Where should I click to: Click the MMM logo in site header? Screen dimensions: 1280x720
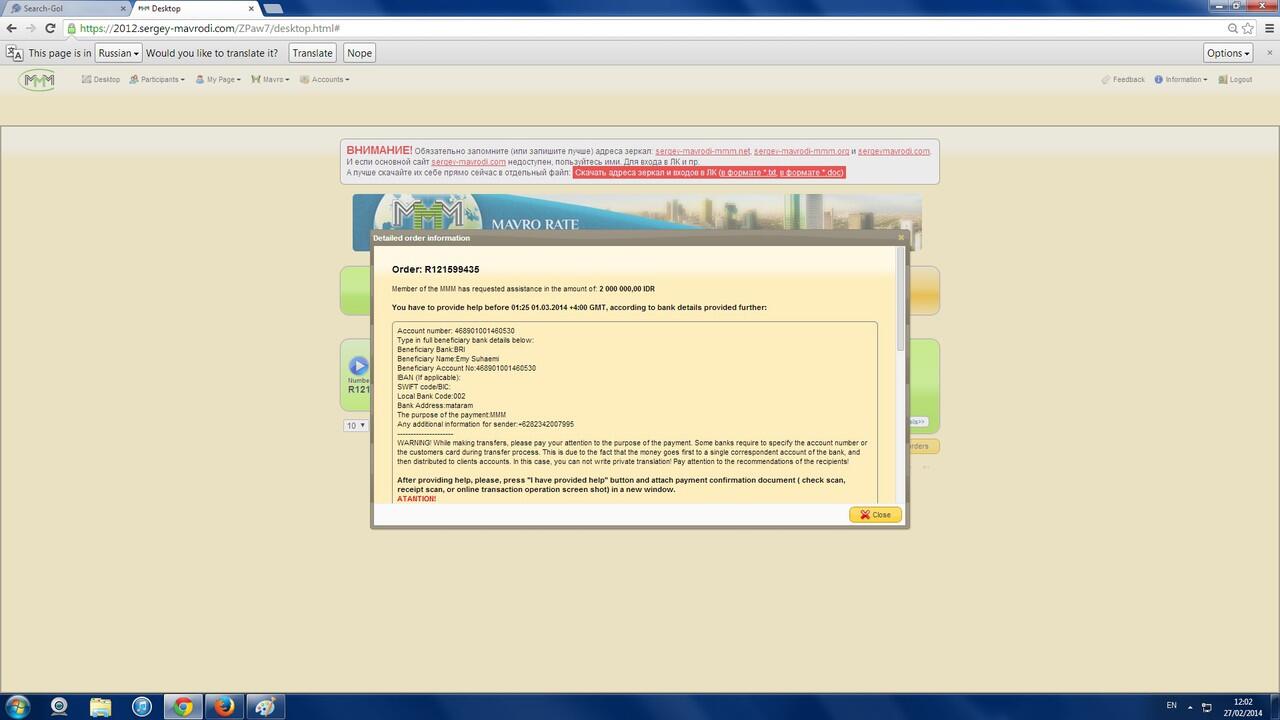(37, 80)
